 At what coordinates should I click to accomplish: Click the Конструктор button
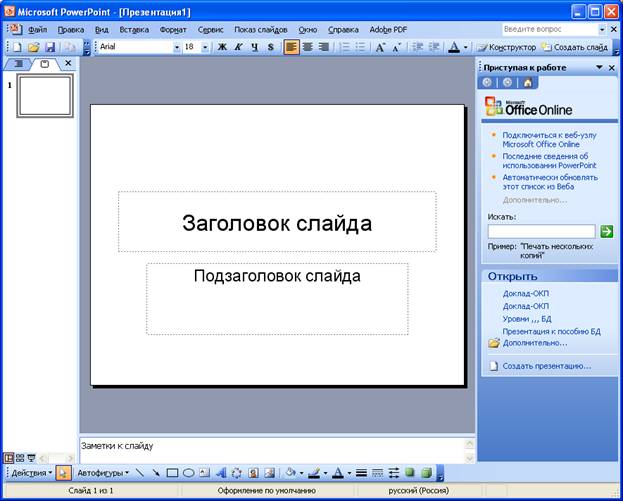click(x=506, y=47)
